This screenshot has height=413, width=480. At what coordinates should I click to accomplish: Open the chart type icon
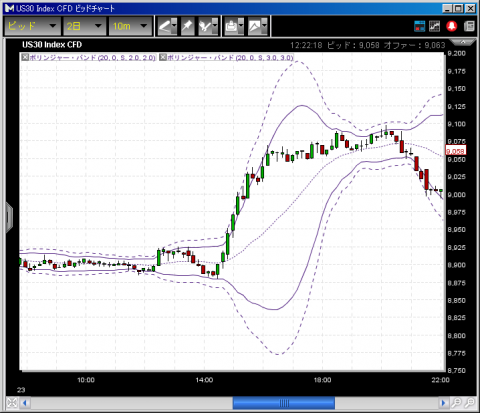click(258, 26)
